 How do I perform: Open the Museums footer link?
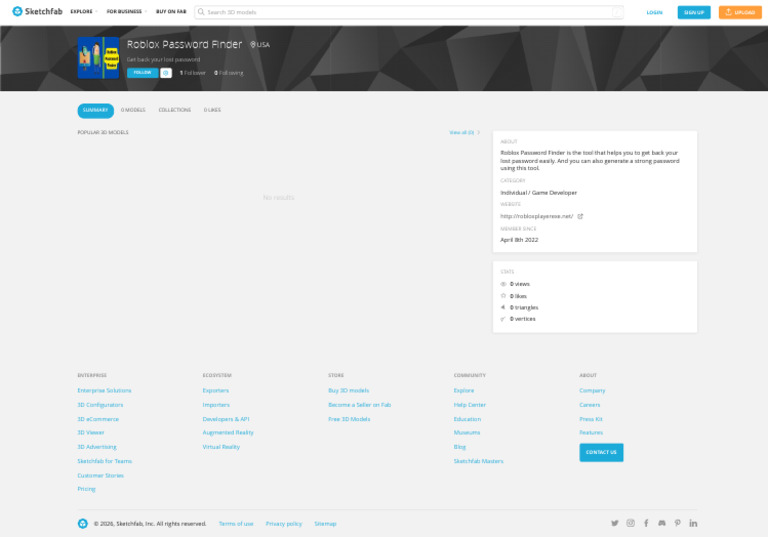[467, 433]
